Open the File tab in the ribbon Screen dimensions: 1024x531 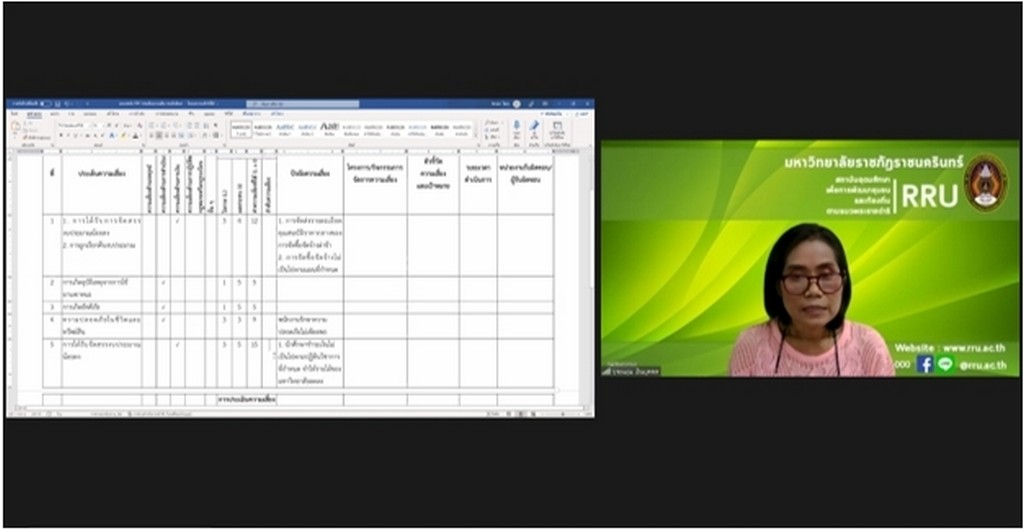tap(14, 114)
